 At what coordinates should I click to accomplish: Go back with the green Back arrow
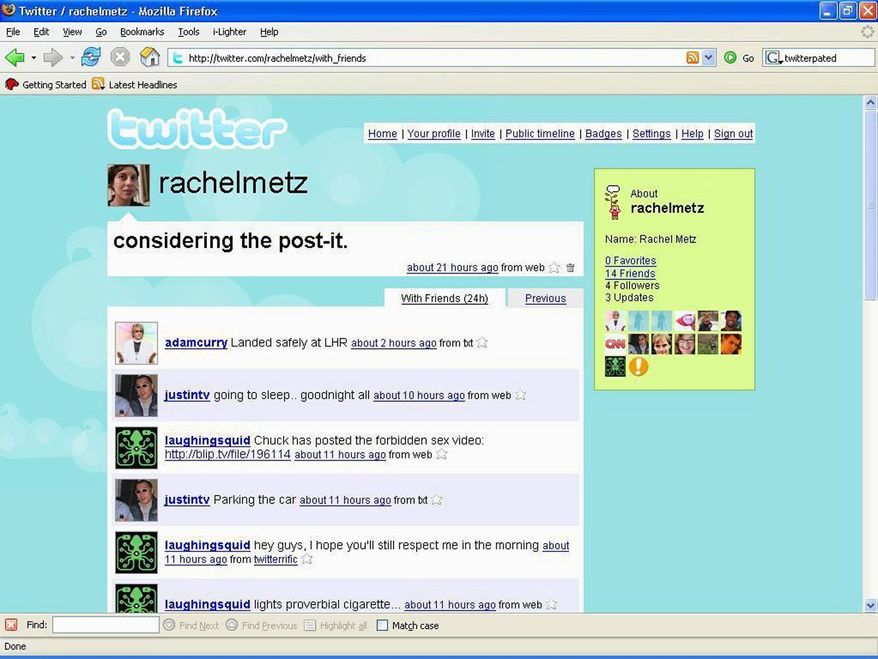click(x=15, y=57)
